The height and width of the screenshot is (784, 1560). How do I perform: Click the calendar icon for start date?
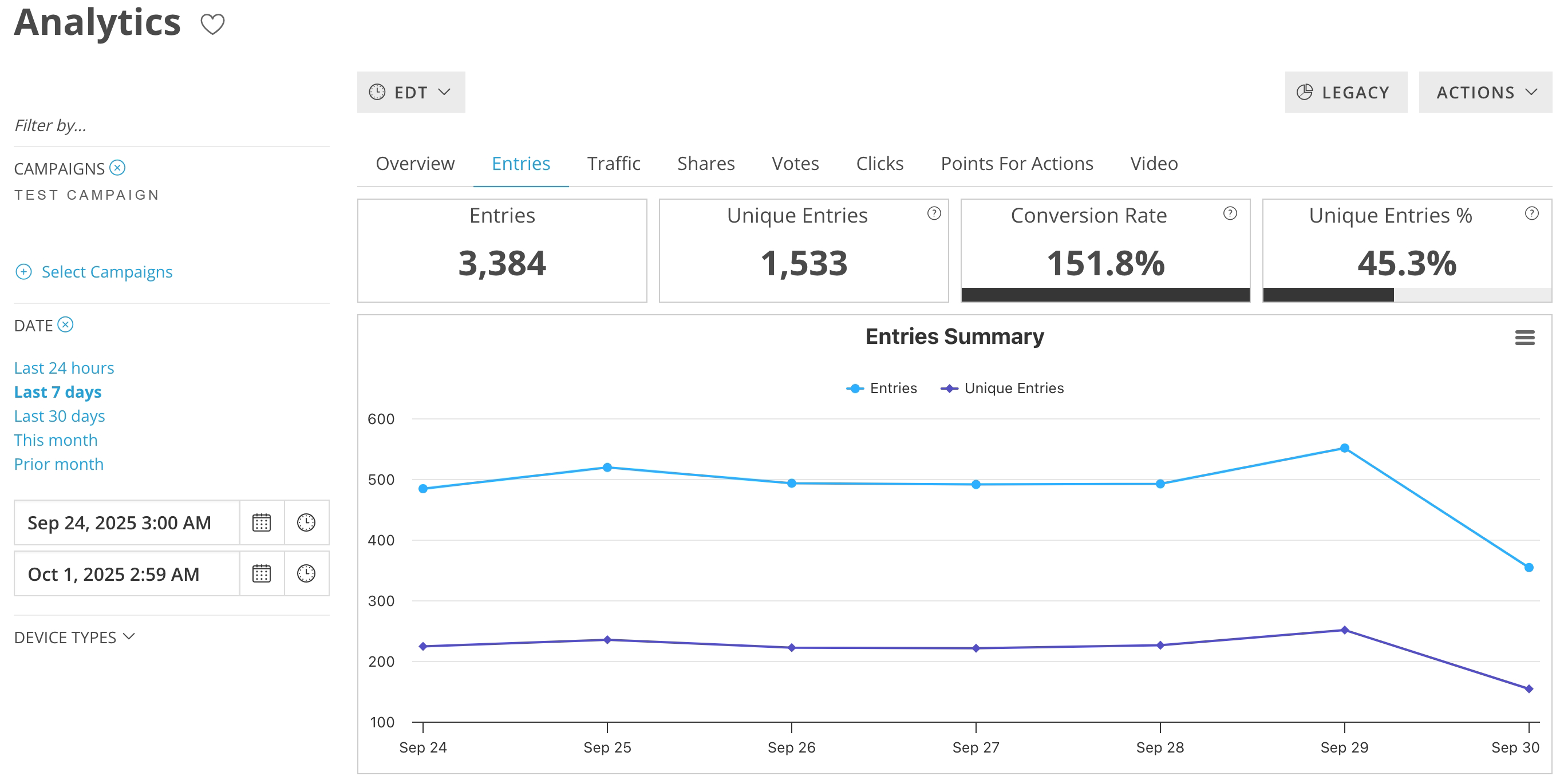[261, 522]
